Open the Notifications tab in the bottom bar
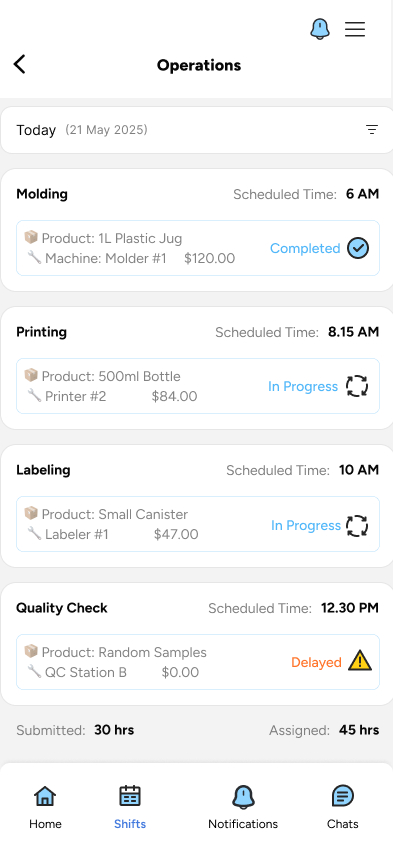This screenshot has width=393, height=852. click(x=243, y=807)
